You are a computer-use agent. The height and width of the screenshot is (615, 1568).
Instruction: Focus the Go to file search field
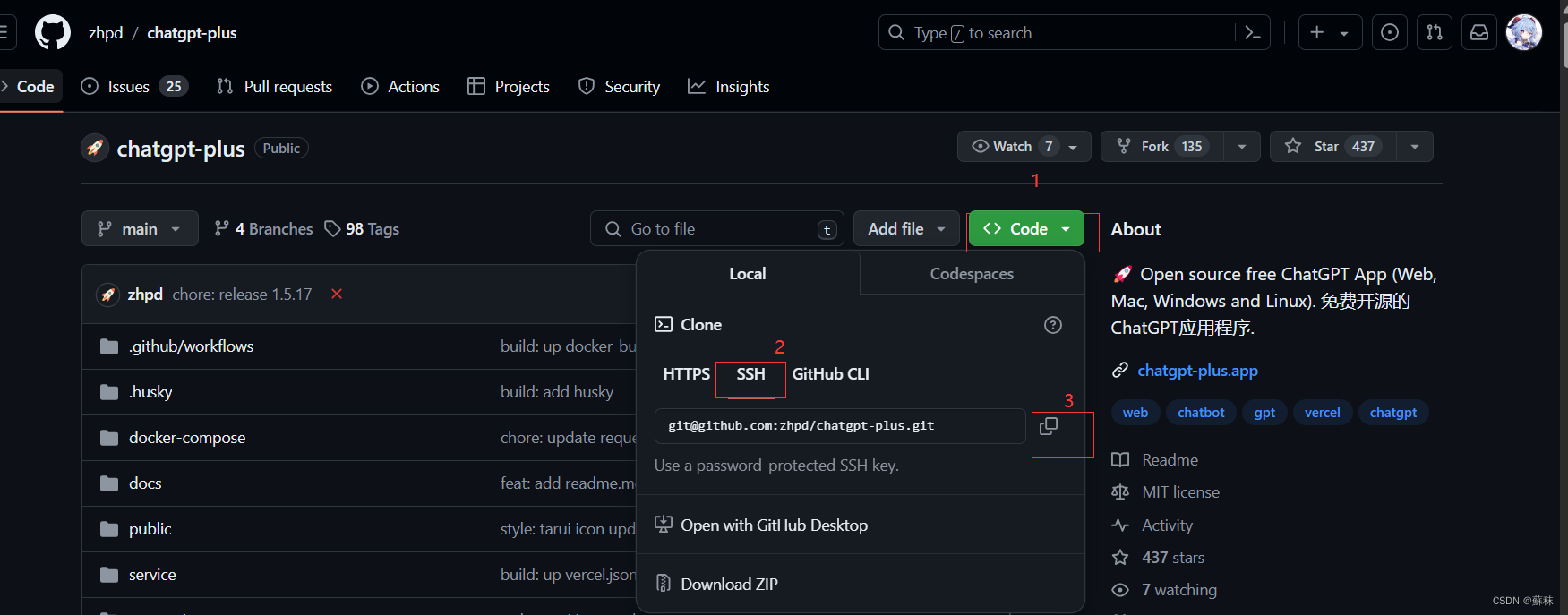(716, 229)
